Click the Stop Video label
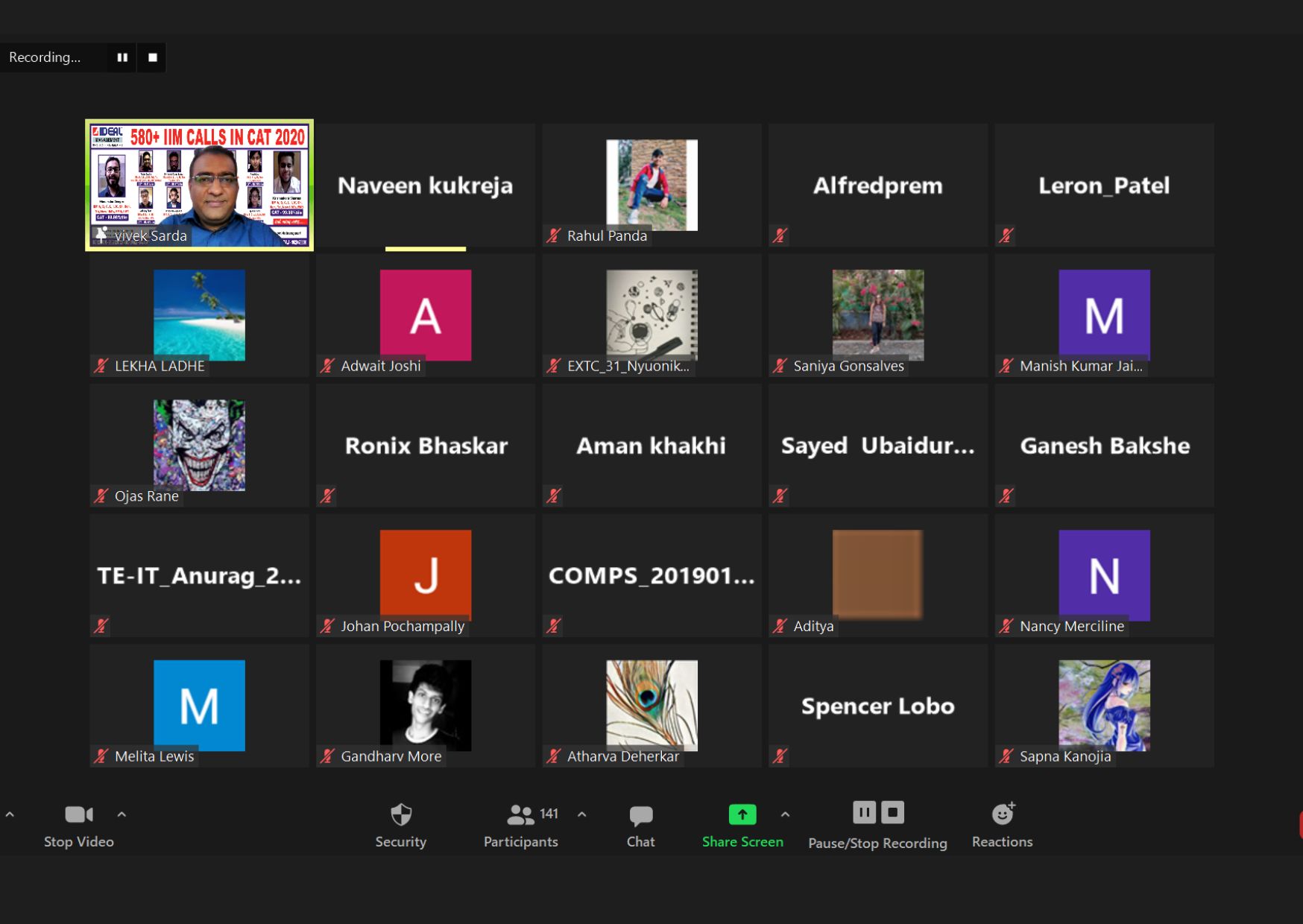Image resolution: width=1303 pixels, height=924 pixels. (x=79, y=842)
